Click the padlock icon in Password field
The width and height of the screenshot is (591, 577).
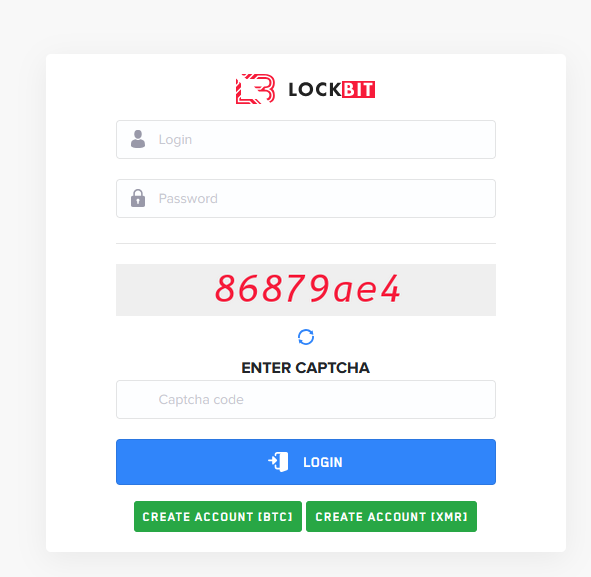tap(138, 198)
